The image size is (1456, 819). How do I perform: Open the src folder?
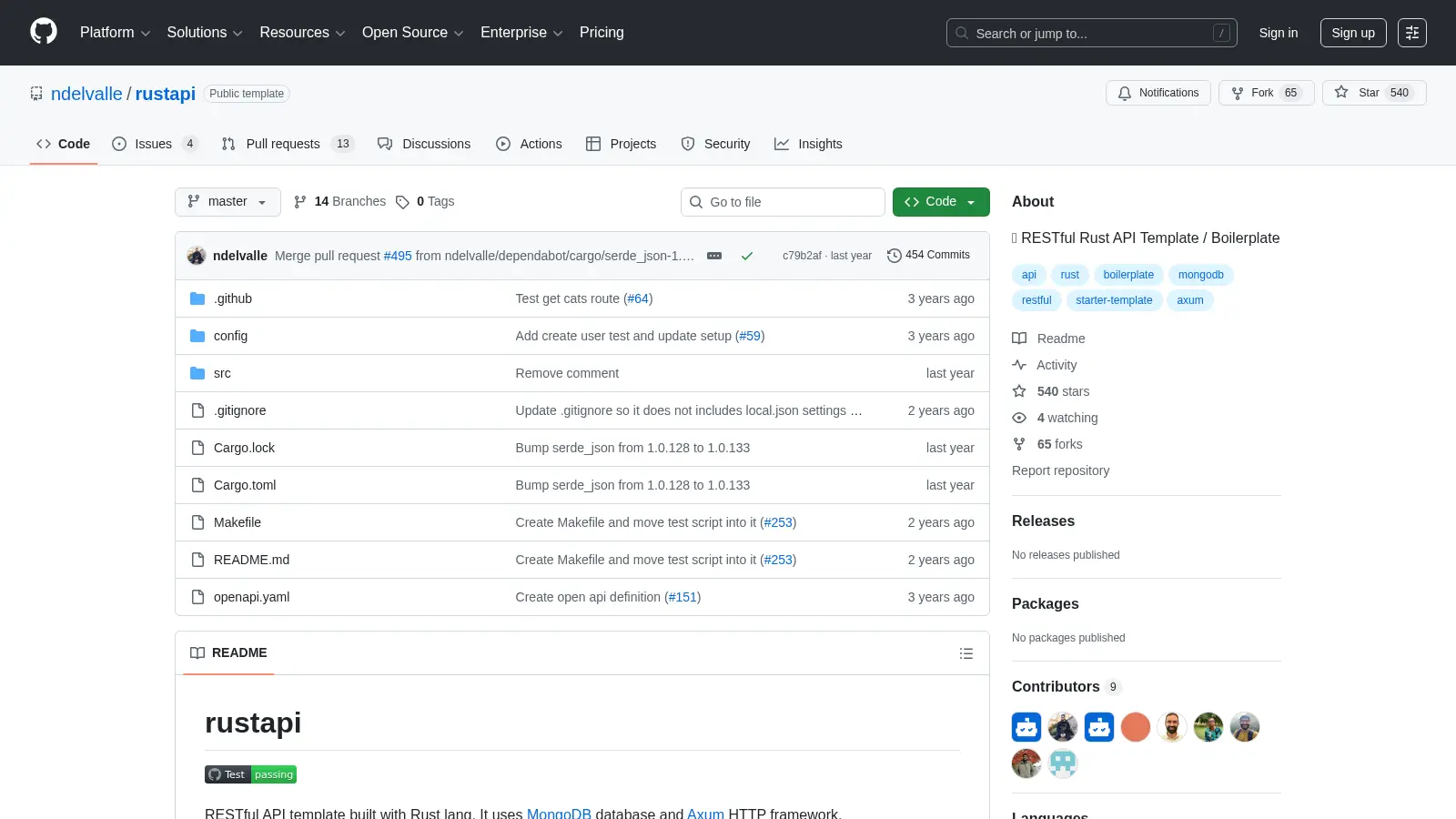click(x=222, y=373)
